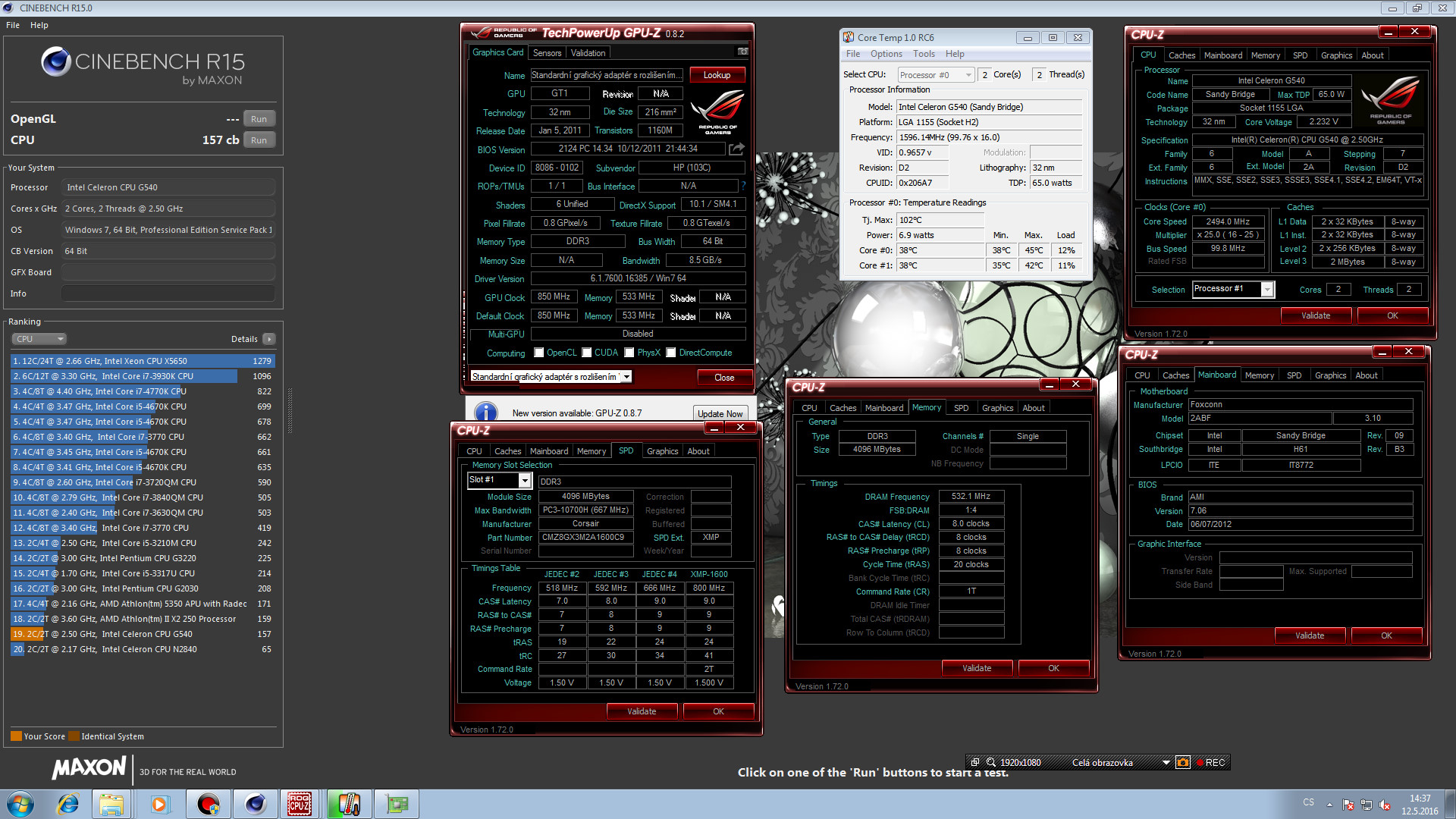Viewport: 1456px width, 819px height.
Task: Click the GPU-Z Lookup button
Action: coord(717,75)
